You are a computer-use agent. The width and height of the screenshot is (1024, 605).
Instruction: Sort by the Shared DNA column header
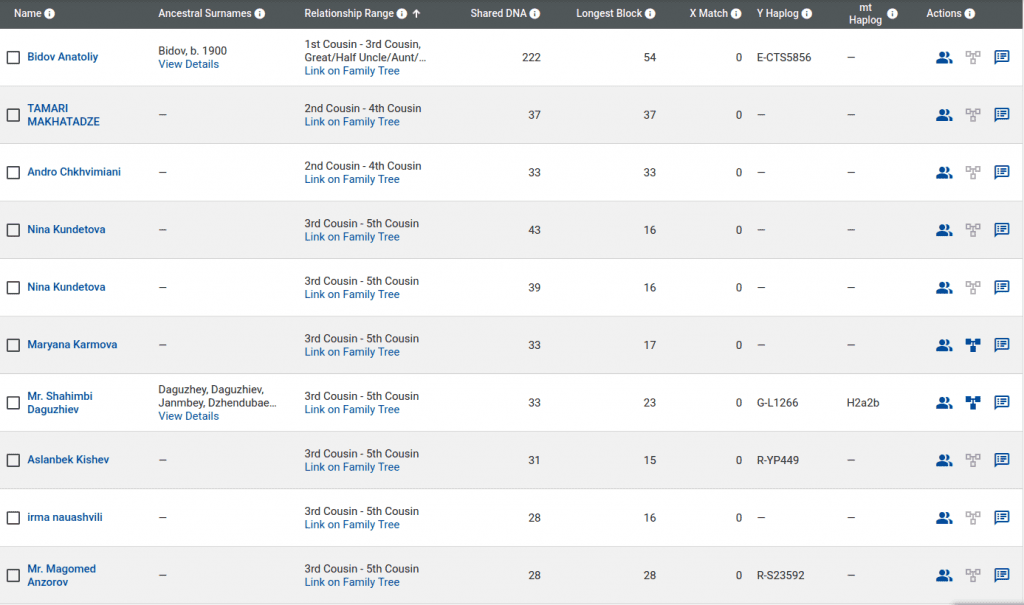(499, 14)
